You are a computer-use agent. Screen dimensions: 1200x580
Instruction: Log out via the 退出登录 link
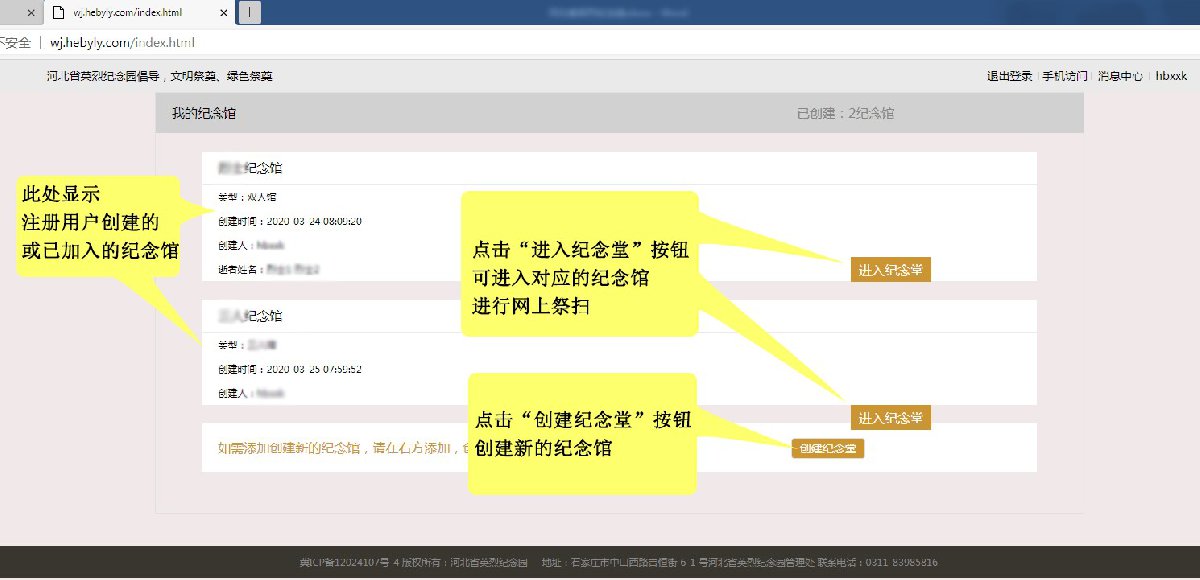coord(1009,76)
